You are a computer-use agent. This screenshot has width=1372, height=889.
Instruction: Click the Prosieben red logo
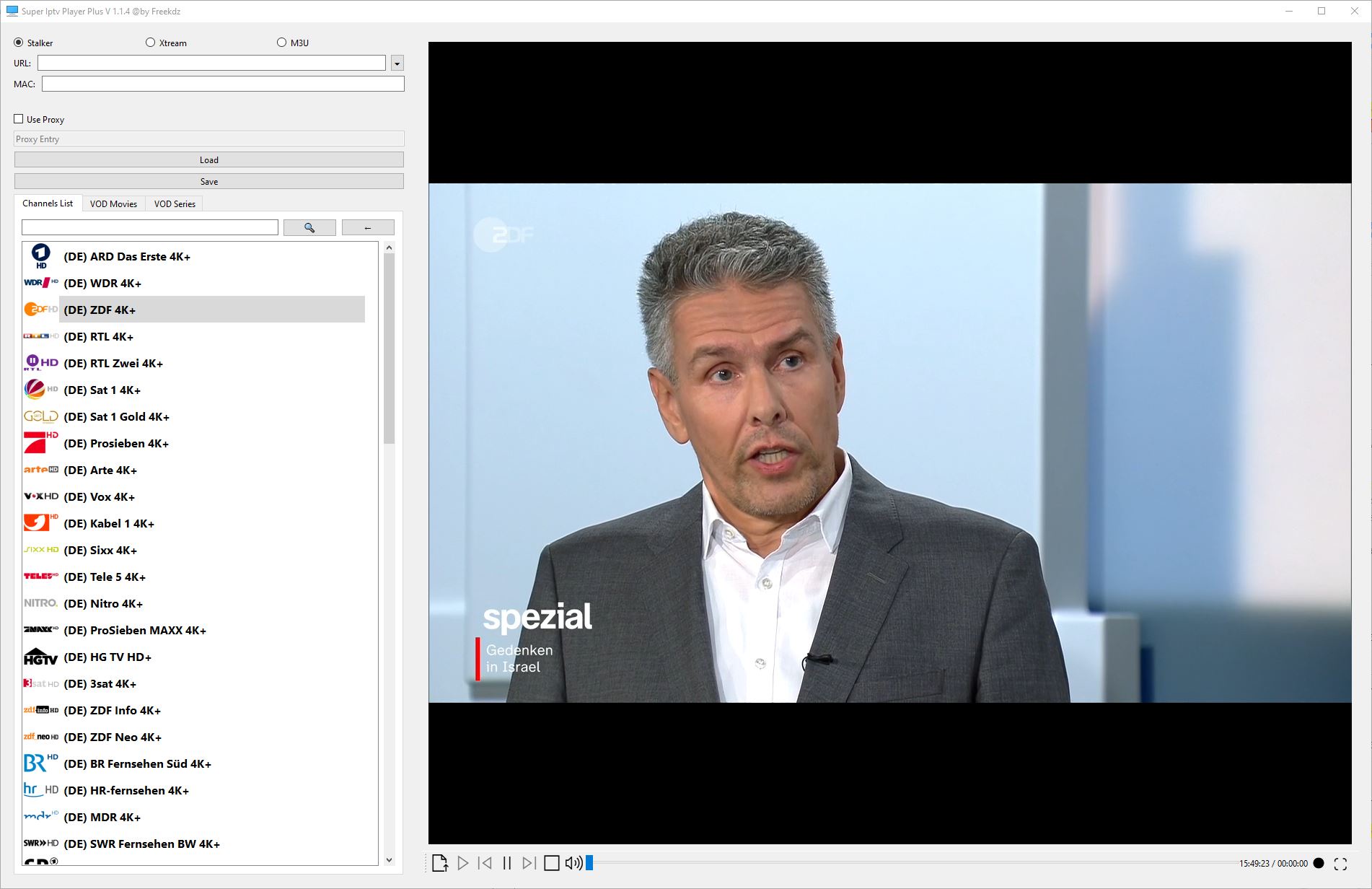[x=41, y=443]
